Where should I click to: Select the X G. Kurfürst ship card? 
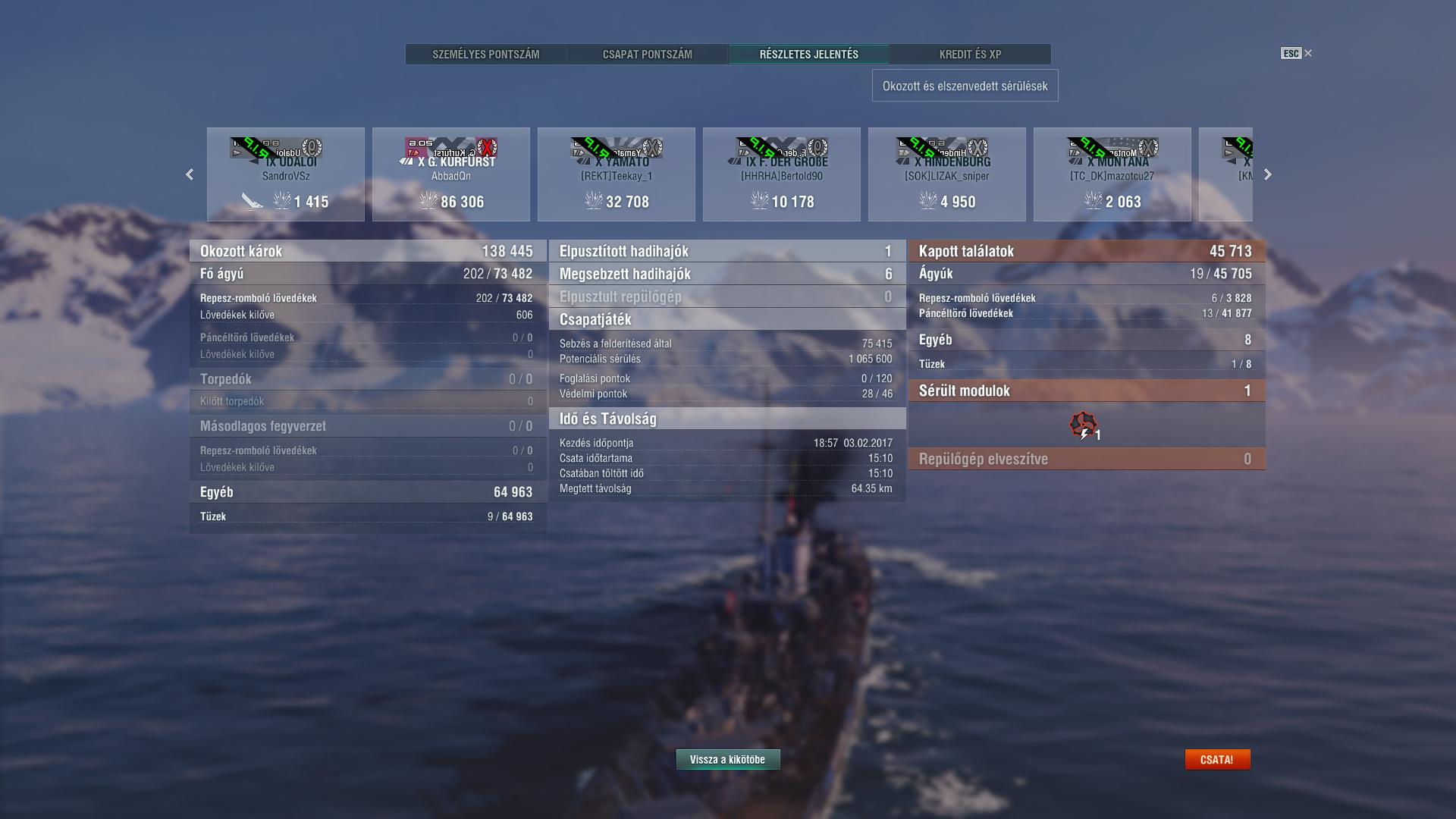click(451, 174)
